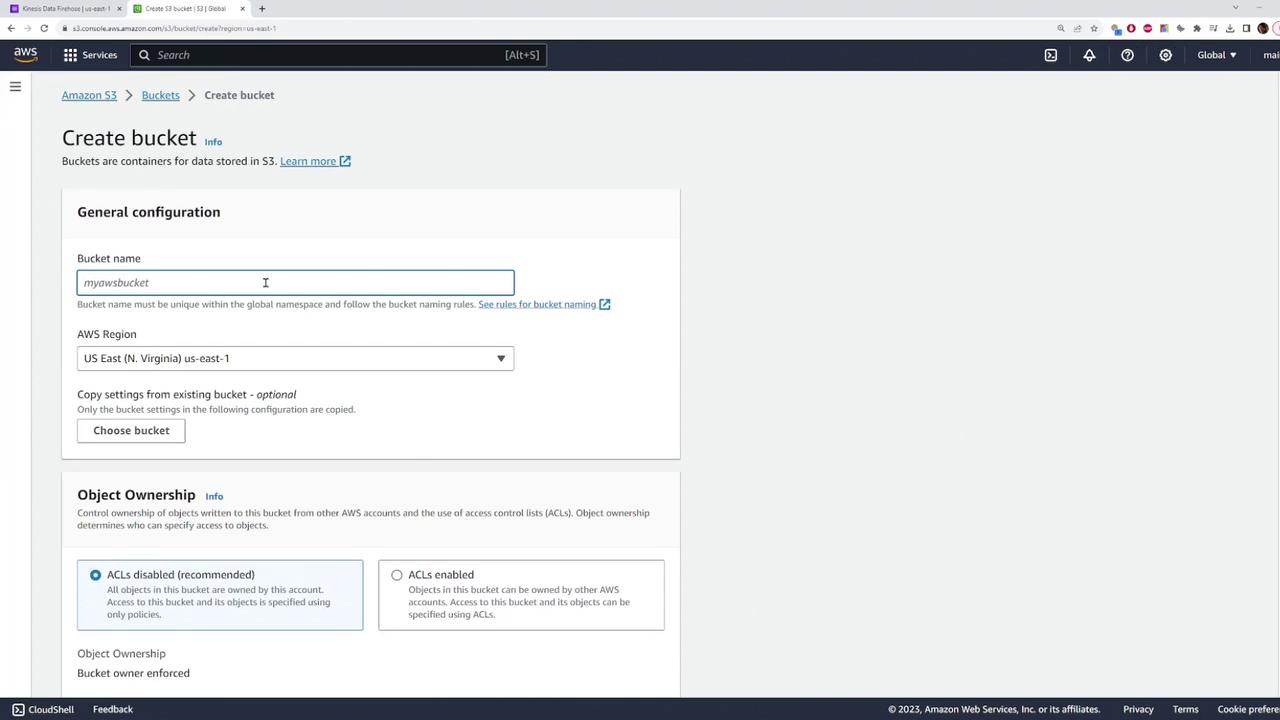Expand the side navigation hamburger menu

pos(15,87)
